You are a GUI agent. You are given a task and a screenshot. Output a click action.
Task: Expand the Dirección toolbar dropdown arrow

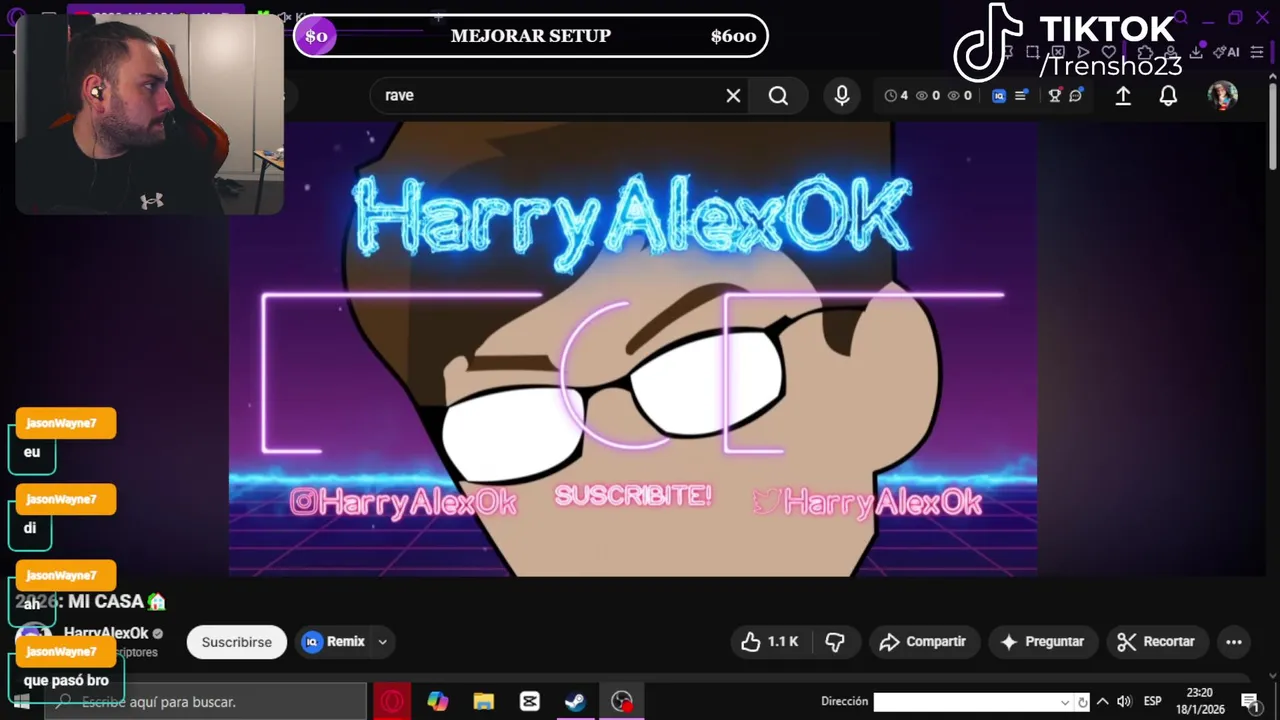[x=1065, y=702]
